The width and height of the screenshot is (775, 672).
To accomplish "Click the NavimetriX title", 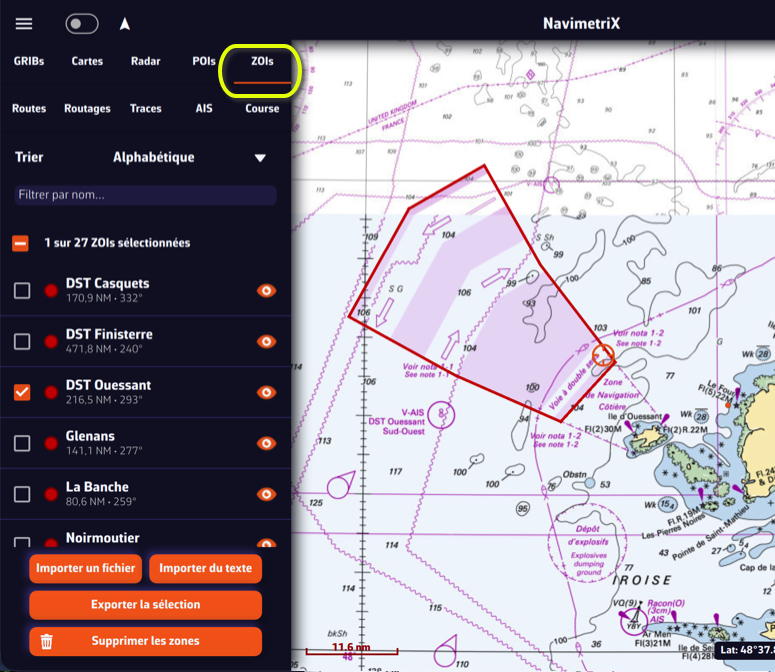I will (581, 24).
